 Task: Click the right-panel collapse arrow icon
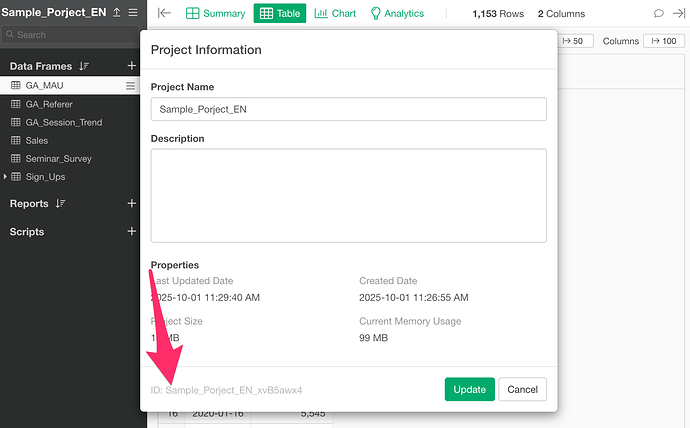click(x=677, y=14)
